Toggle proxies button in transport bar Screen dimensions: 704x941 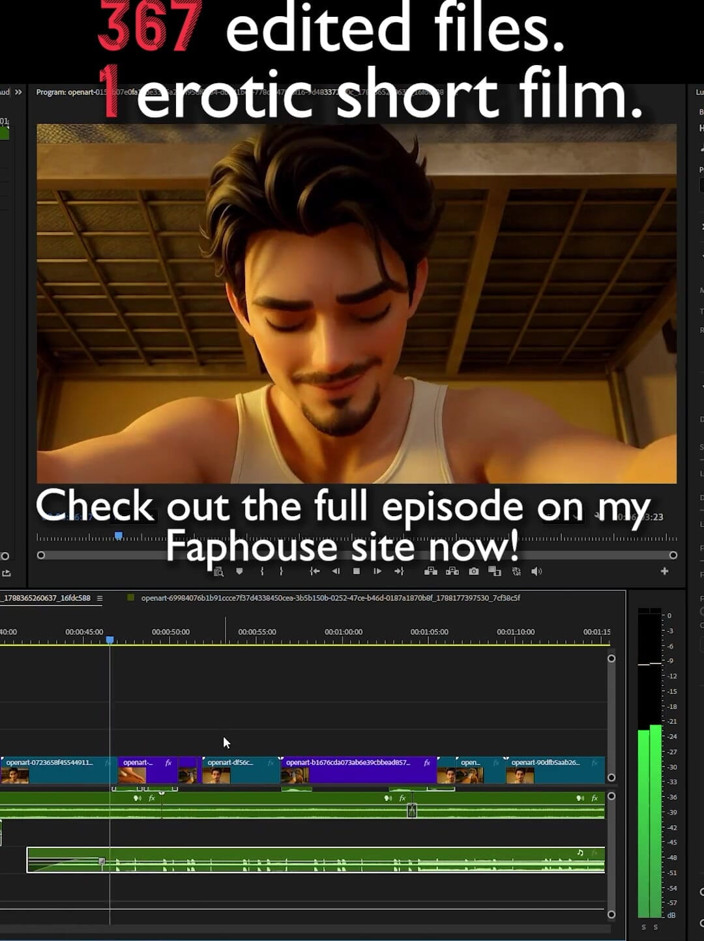[x=516, y=571]
